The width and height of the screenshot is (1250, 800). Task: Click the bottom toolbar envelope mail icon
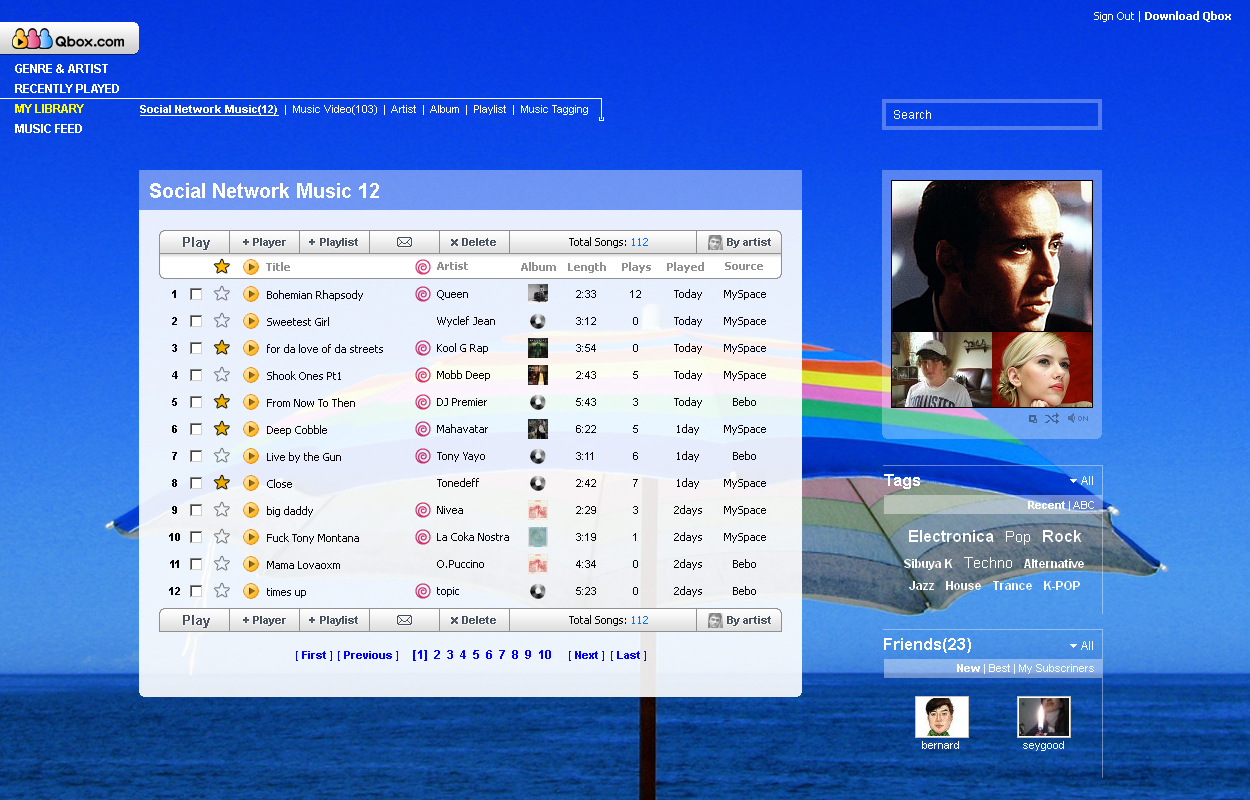(x=404, y=620)
